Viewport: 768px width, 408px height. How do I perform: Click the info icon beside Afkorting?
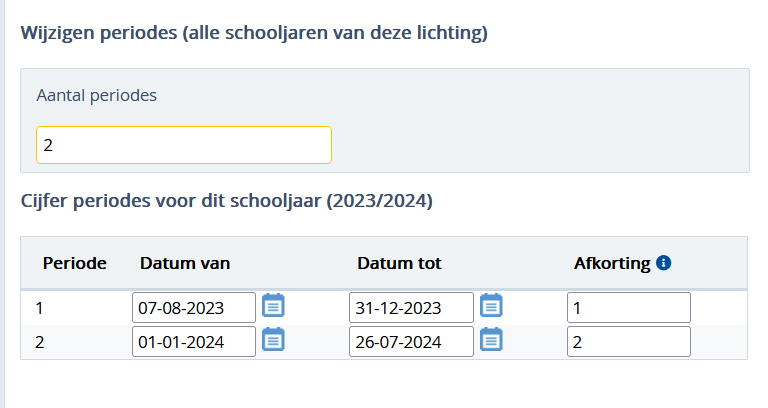click(x=664, y=263)
